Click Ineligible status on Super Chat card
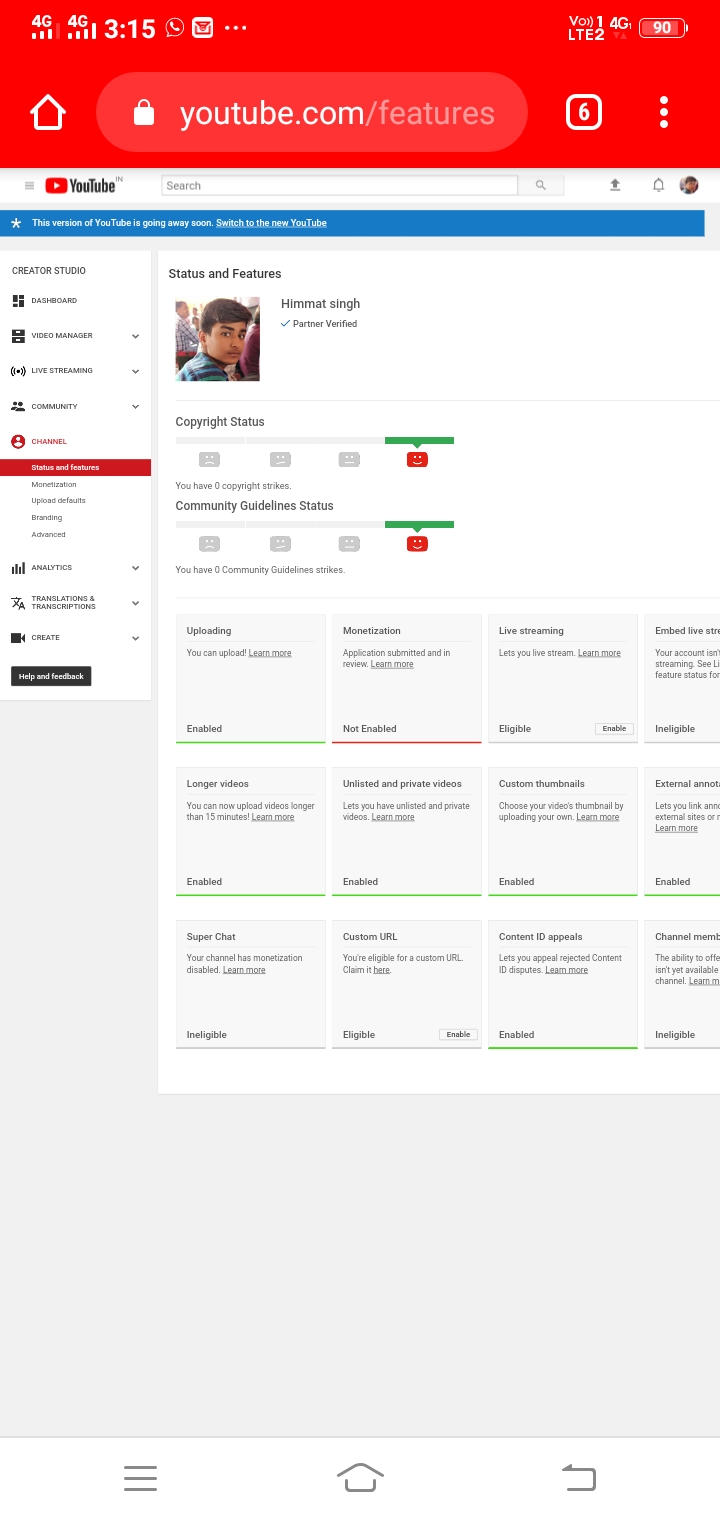 pyautogui.click(x=207, y=1035)
